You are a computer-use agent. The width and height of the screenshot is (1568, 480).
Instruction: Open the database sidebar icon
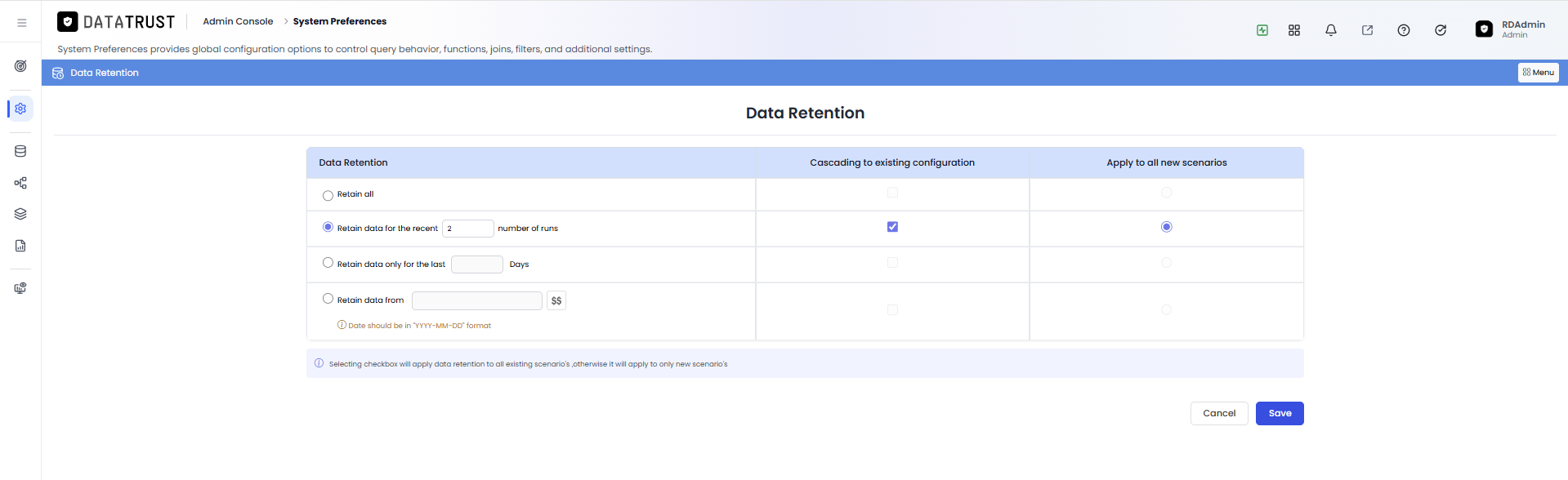(x=20, y=151)
